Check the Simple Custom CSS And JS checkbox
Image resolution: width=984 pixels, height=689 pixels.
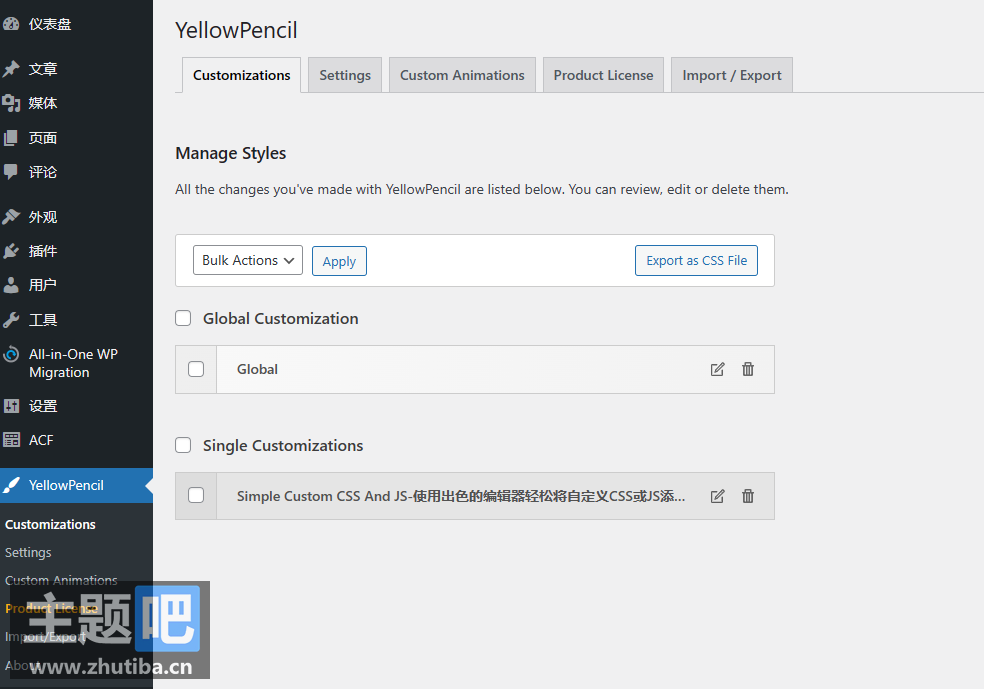tap(196, 495)
